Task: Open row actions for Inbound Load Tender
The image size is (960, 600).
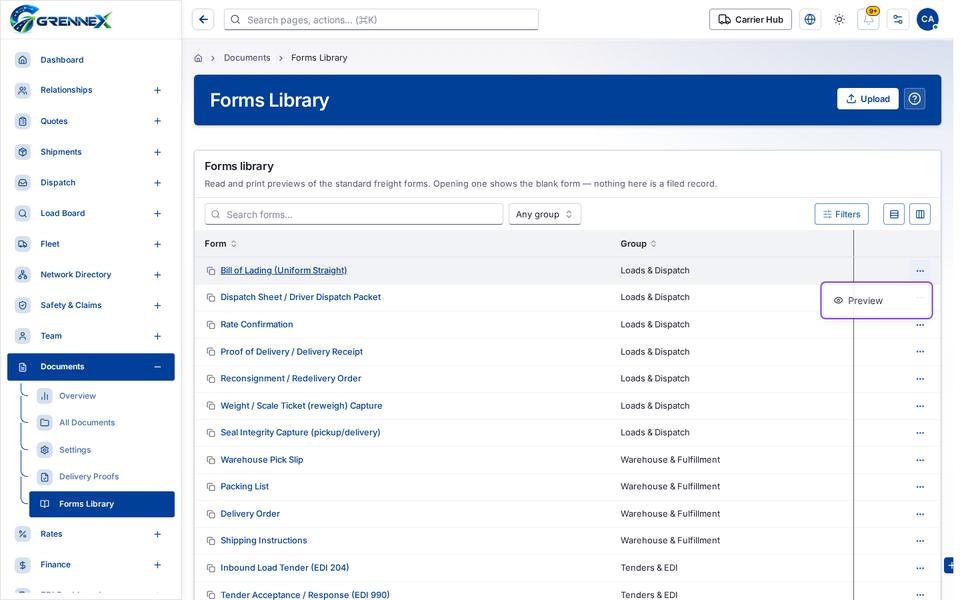Action: coord(920,568)
